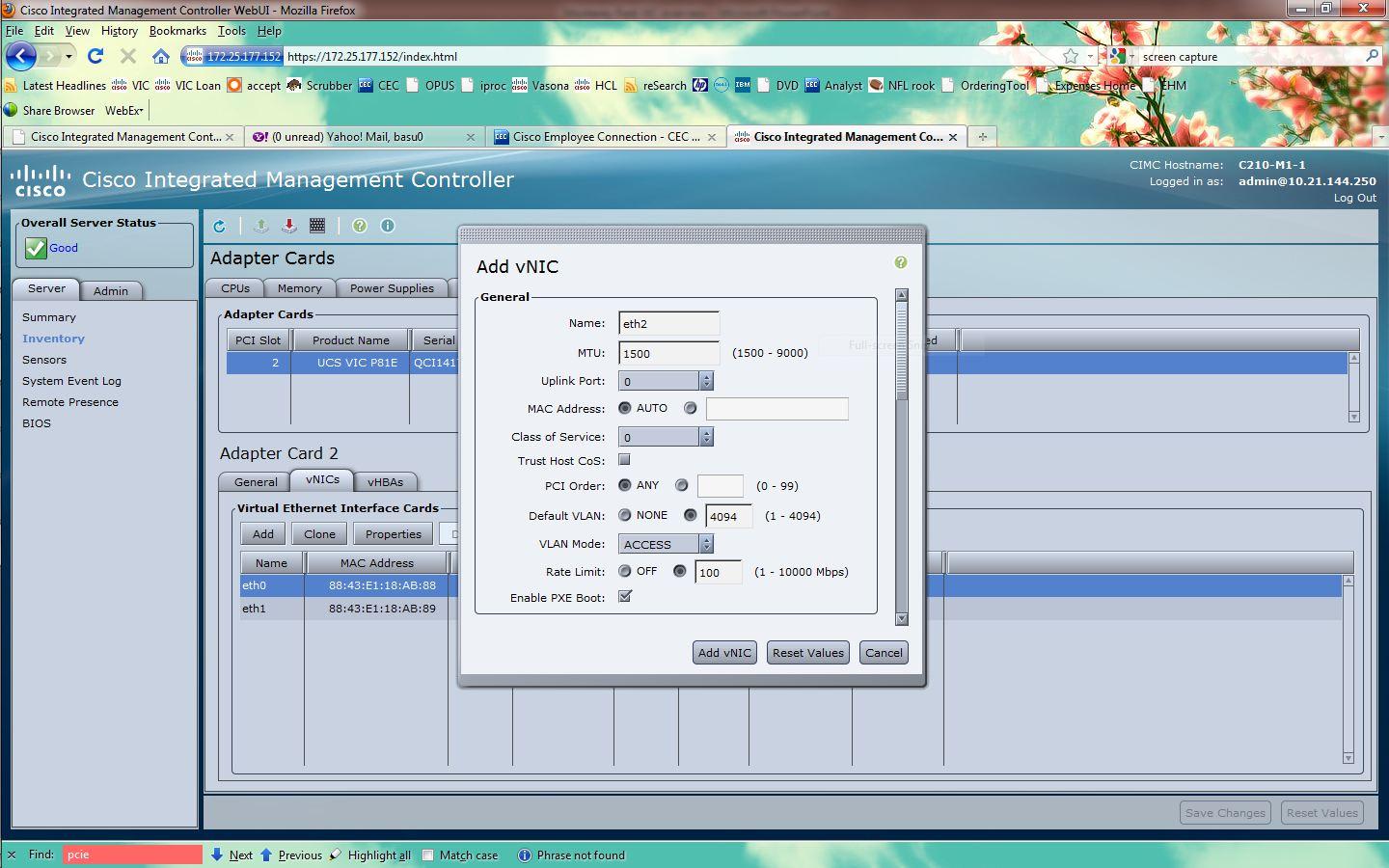Cancel the Add vNIC dialog
This screenshot has height=868, width=1389.
coord(884,653)
